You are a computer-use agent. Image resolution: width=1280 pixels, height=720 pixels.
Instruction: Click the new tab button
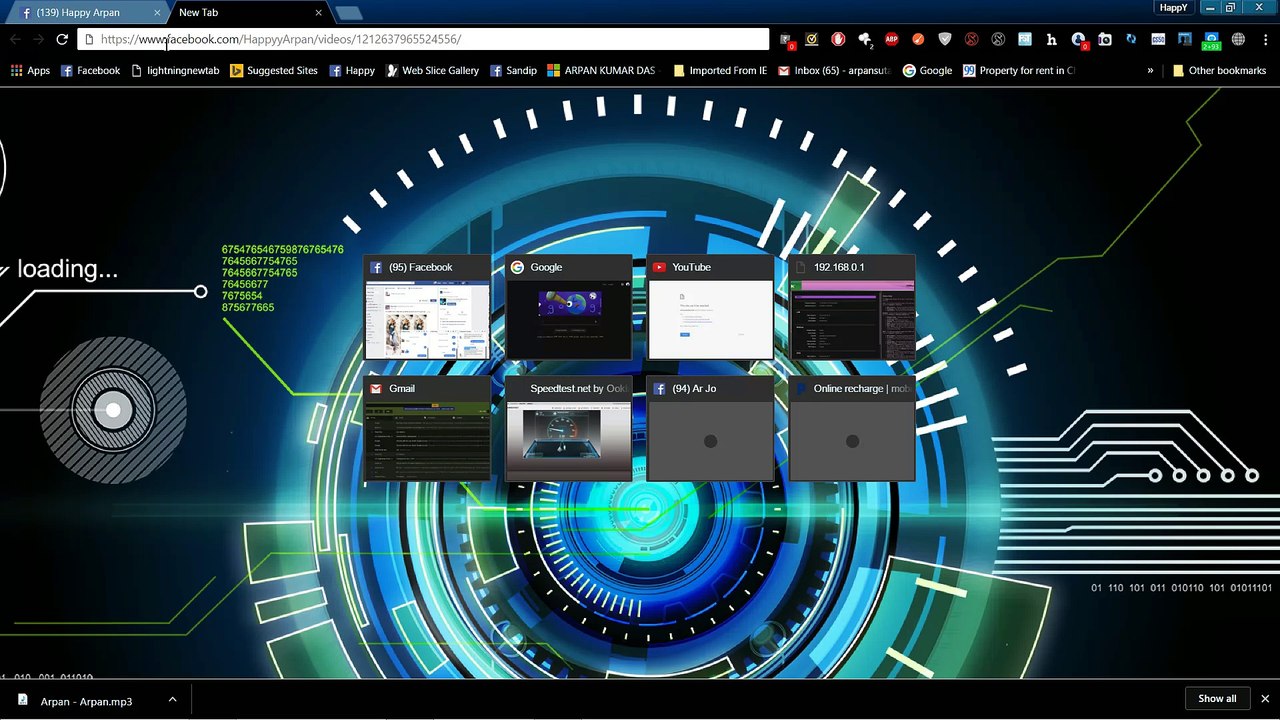[x=349, y=13]
